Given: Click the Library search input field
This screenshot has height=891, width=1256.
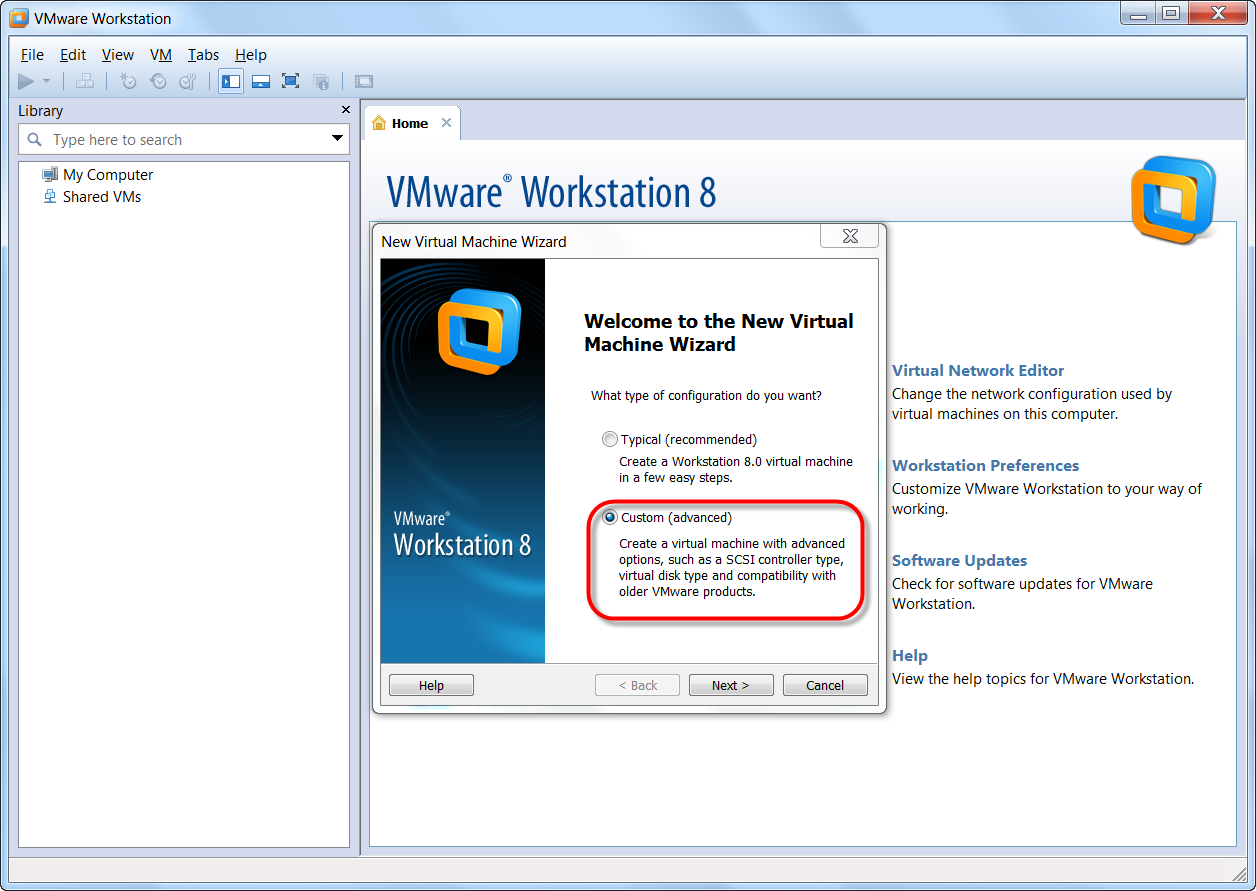Looking at the screenshot, I should (x=184, y=139).
